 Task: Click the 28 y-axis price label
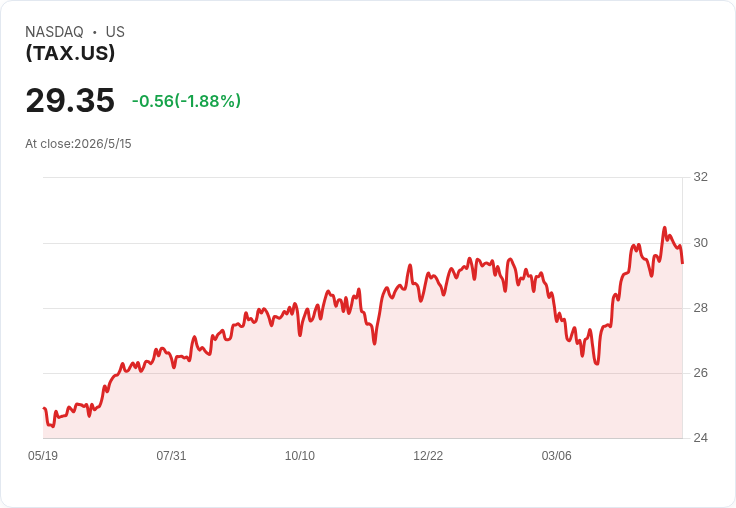coord(700,308)
